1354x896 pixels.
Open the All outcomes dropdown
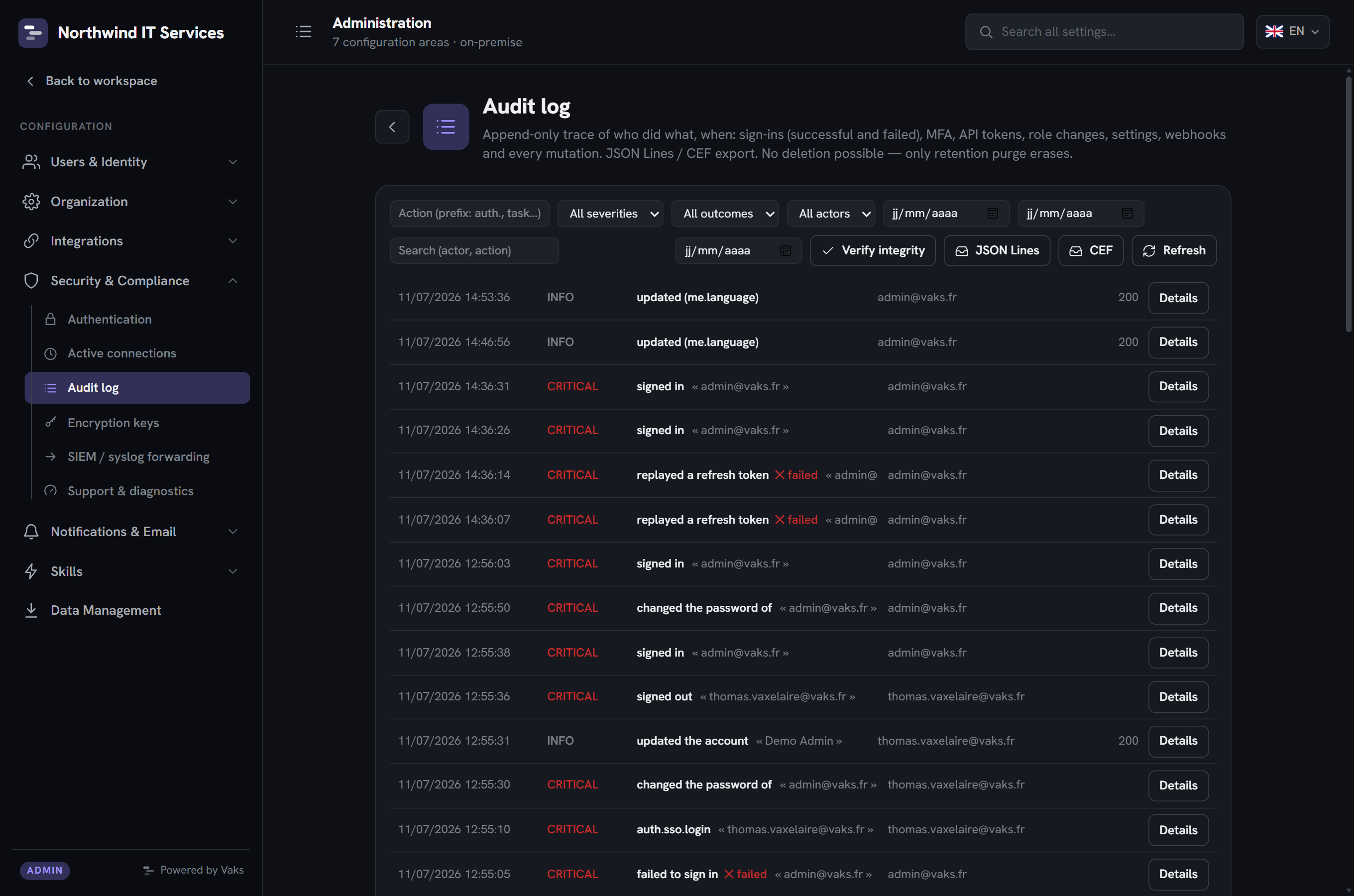[x=725, y=214]
